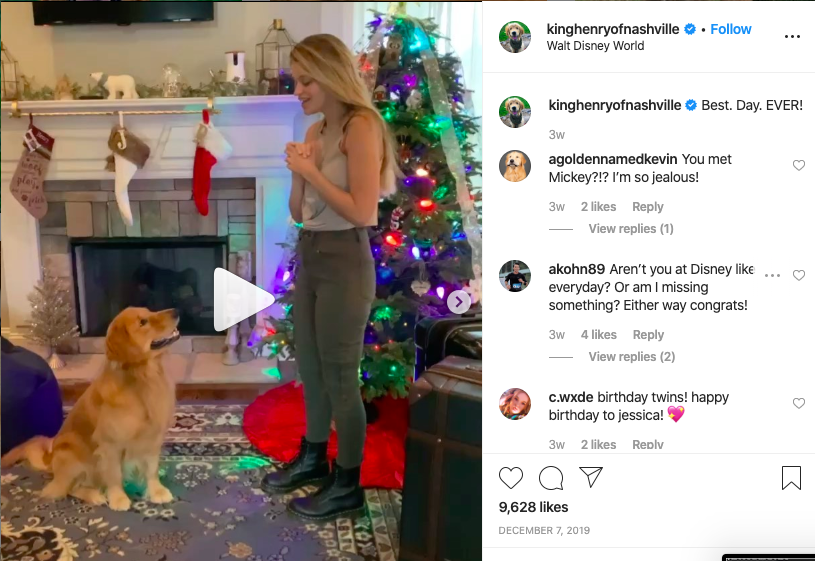This screenshot has height=561, width=815.
Task: Open the post options three-dot menu
Action: 792,36
